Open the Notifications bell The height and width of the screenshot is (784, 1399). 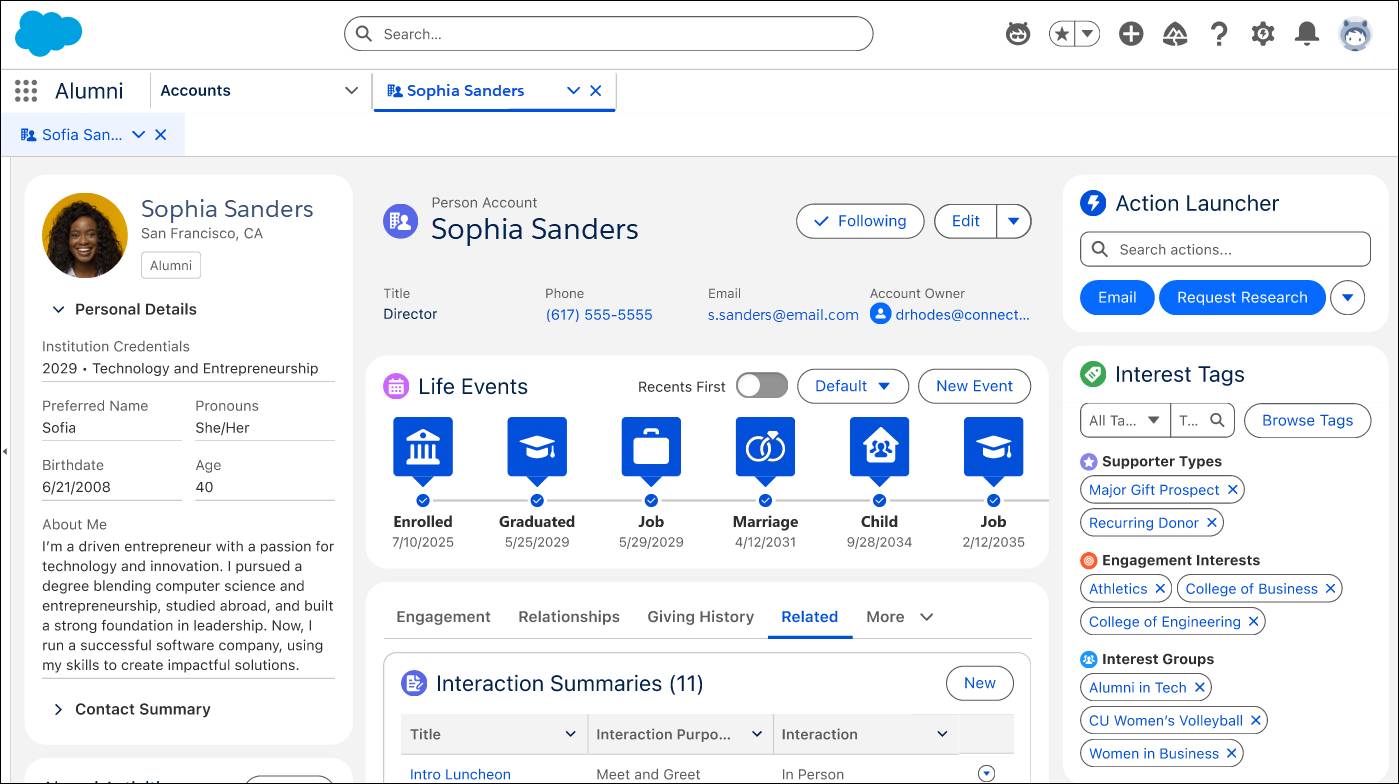[x=1307, y=34]
